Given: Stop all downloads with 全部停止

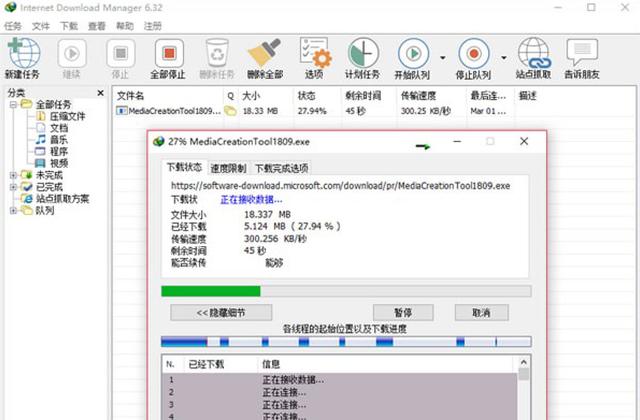Looking at the screenshot, I should point(169,53).
